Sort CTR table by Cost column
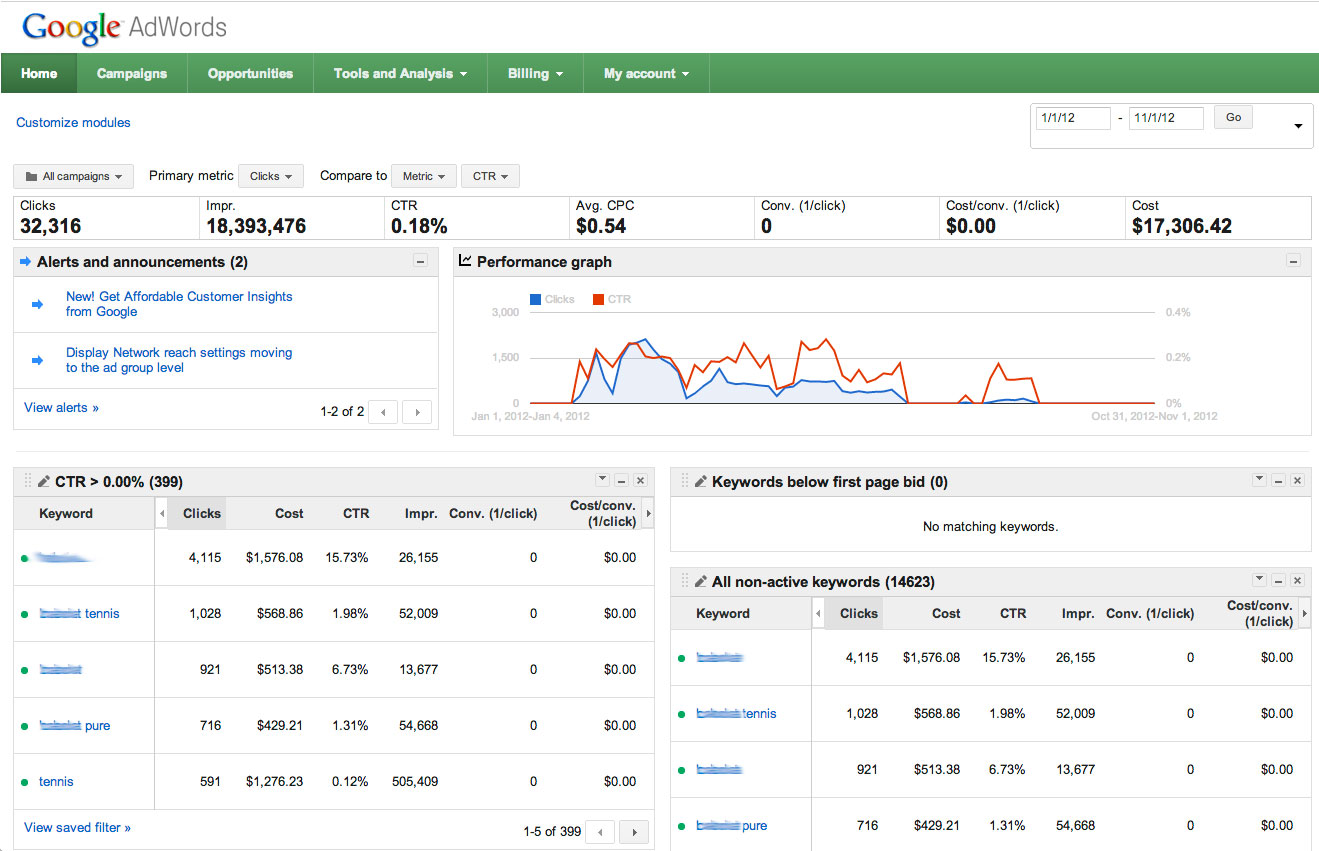Image resolution: width=1319 pixels, height=851 pixels. pyautogui.click(x=289, y=513)
